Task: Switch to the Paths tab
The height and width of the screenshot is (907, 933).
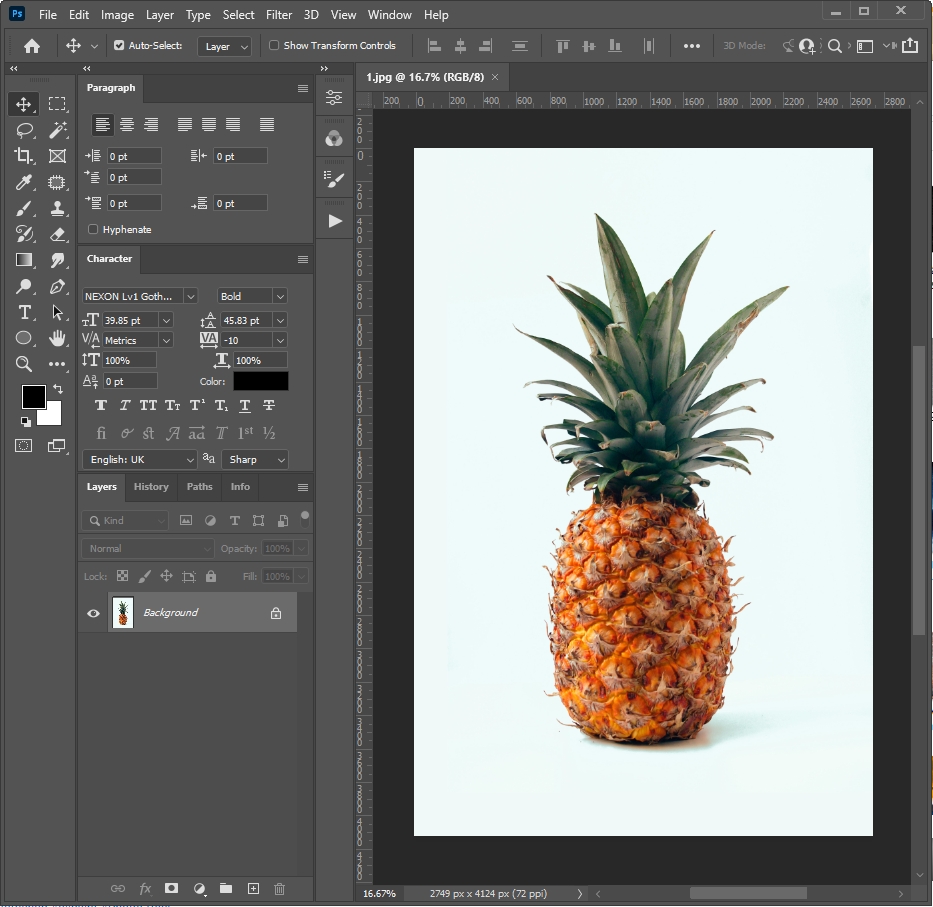Action: tap(199, 487)
